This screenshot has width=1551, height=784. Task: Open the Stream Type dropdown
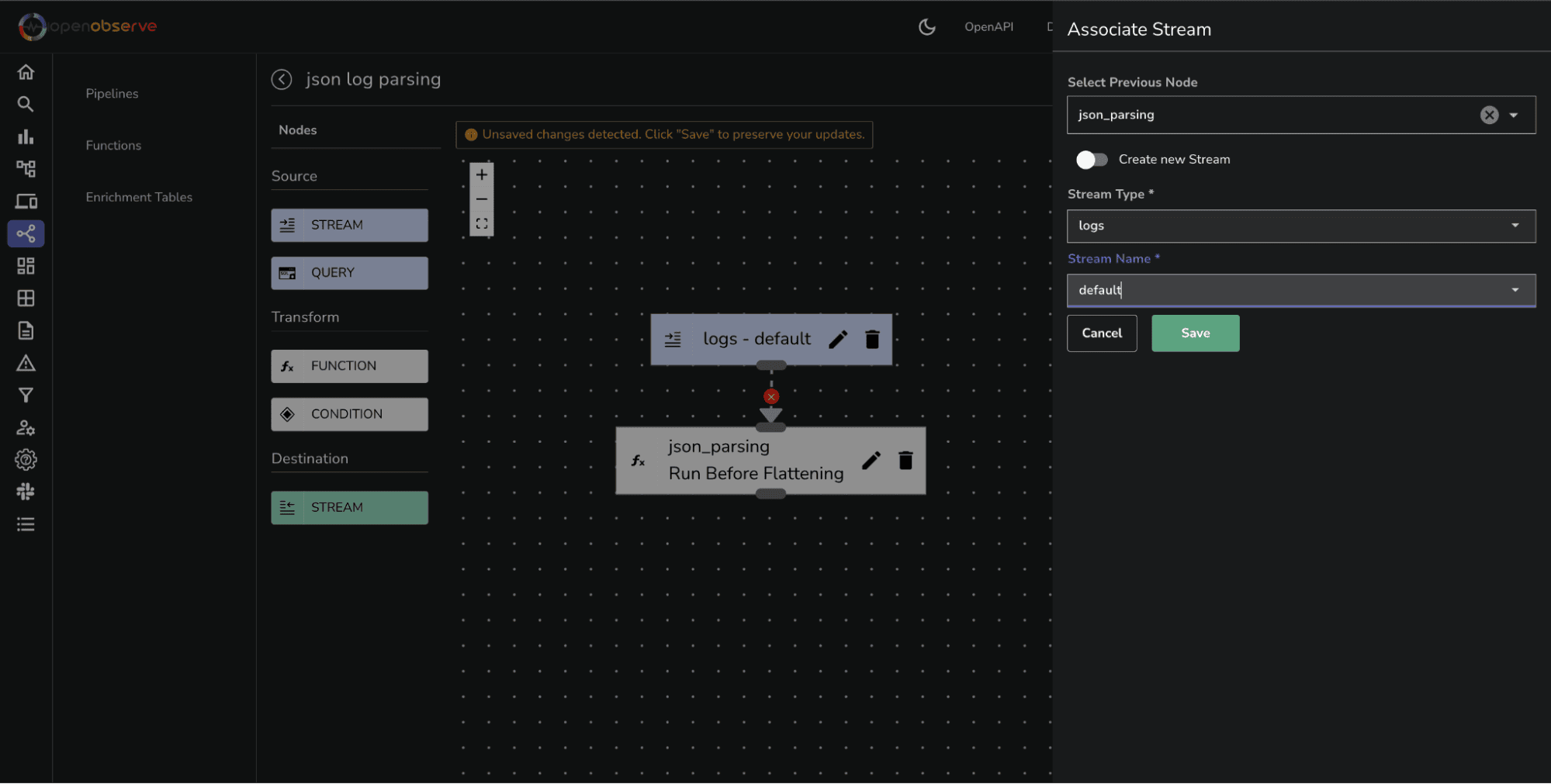(1515, 226)
